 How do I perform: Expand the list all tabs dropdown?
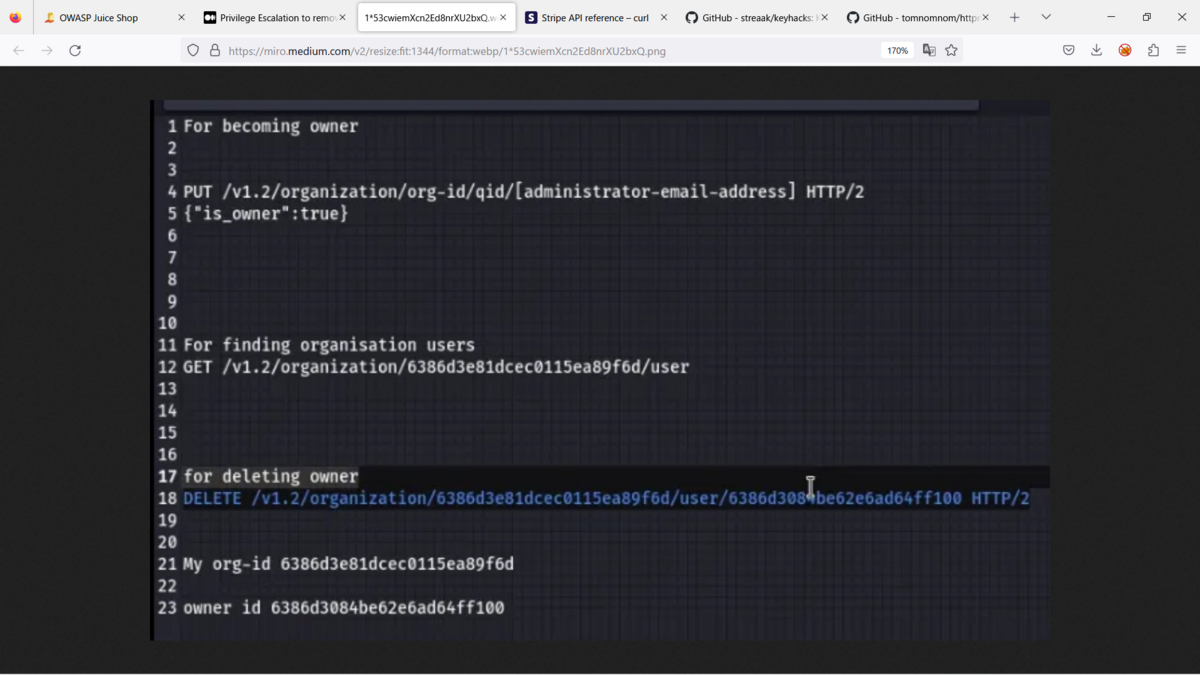coord(1046,17)
